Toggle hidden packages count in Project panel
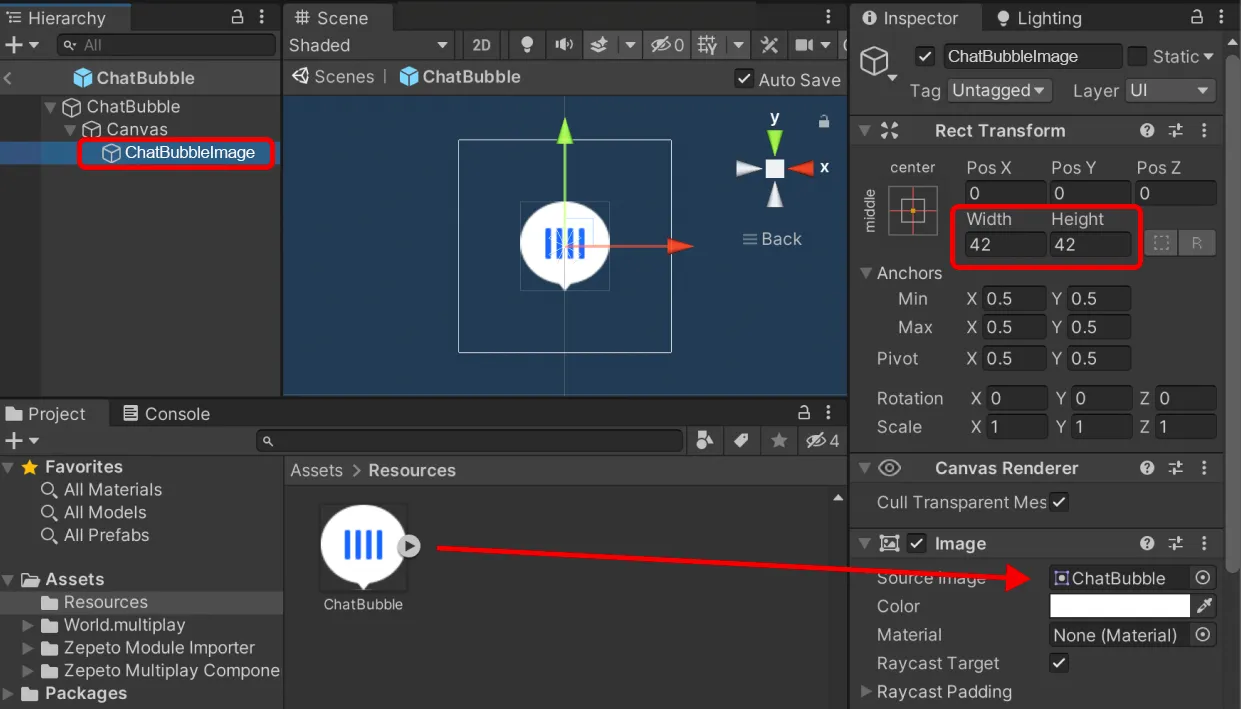This screenshot has height=709, width=1241. [x=822, y=441]
